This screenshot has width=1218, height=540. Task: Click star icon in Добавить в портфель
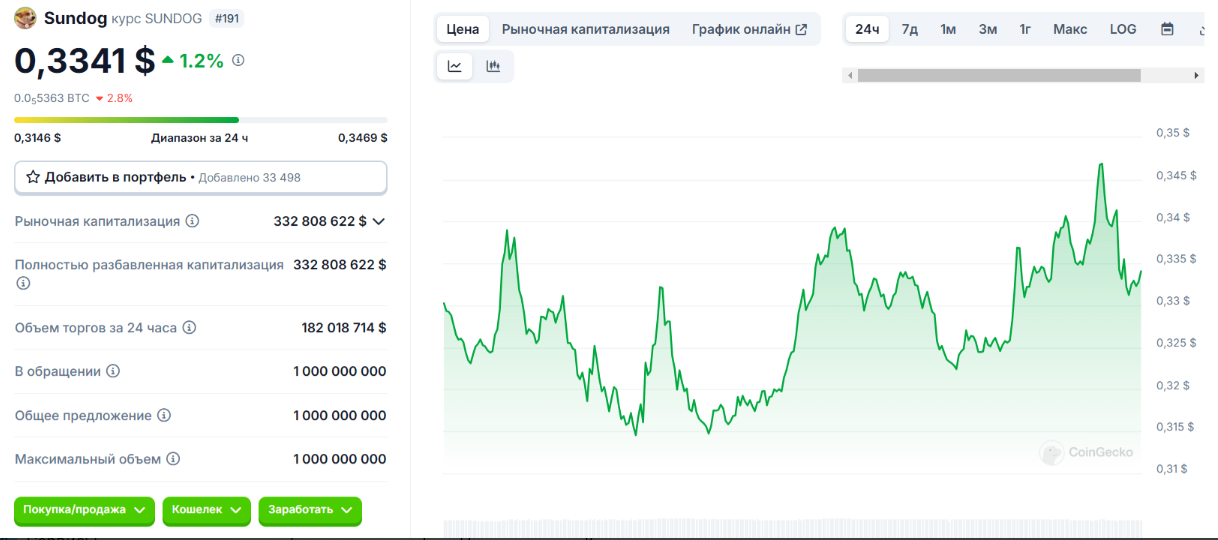click(33, 177)
